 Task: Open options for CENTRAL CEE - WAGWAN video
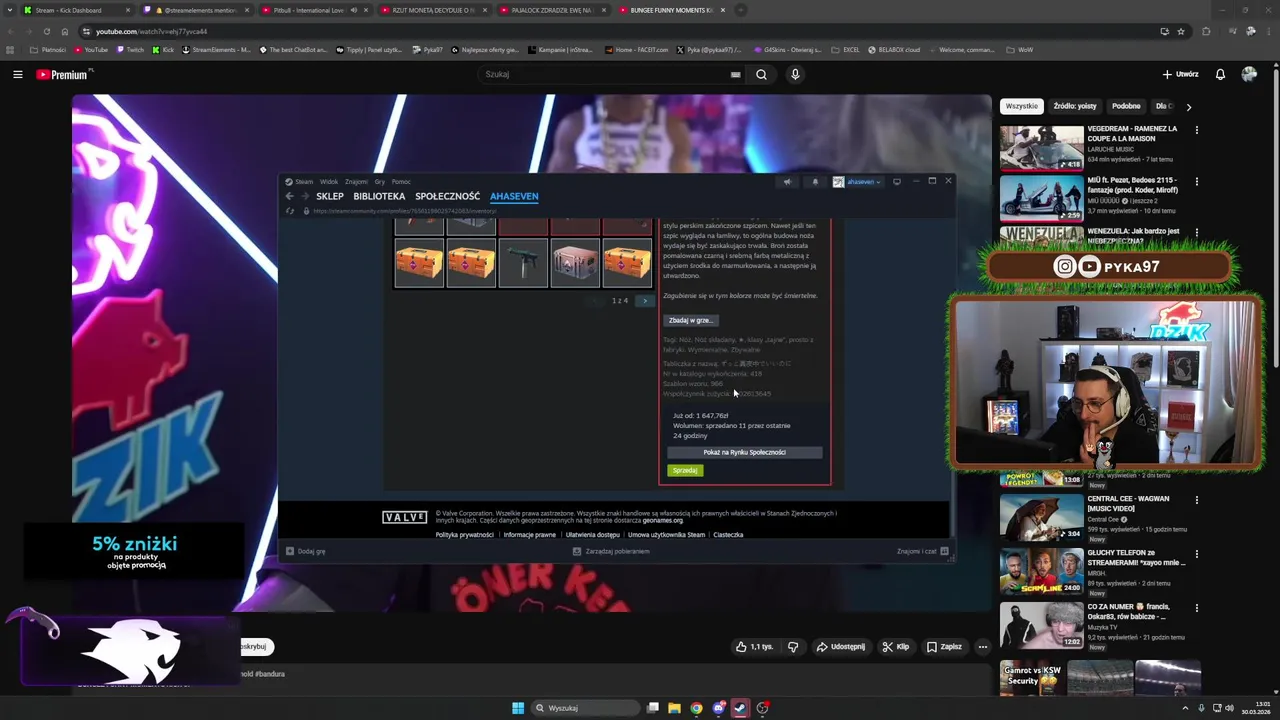(1197, 500)
